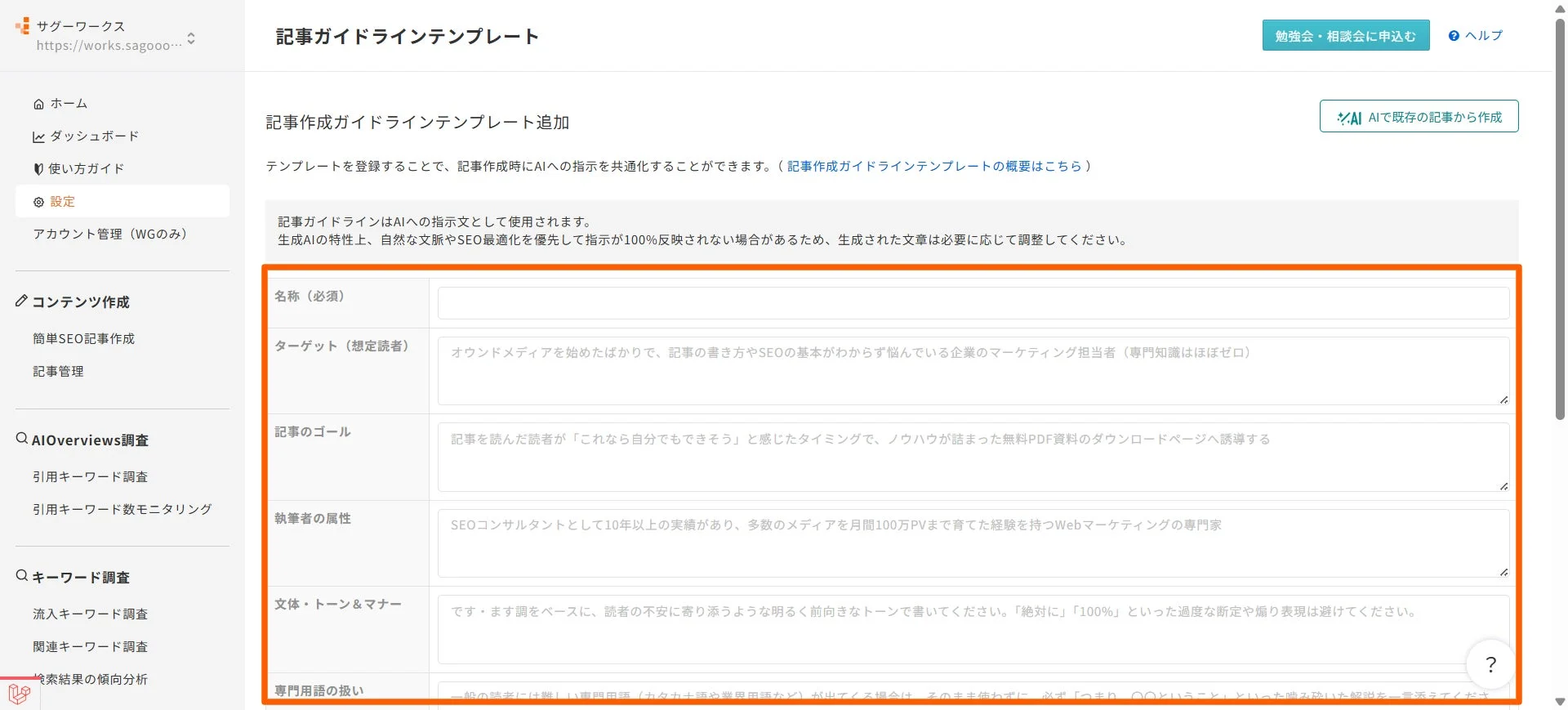Click the サグーワークス logo icon
This screenshot has height=710, width=1568.
23,26
